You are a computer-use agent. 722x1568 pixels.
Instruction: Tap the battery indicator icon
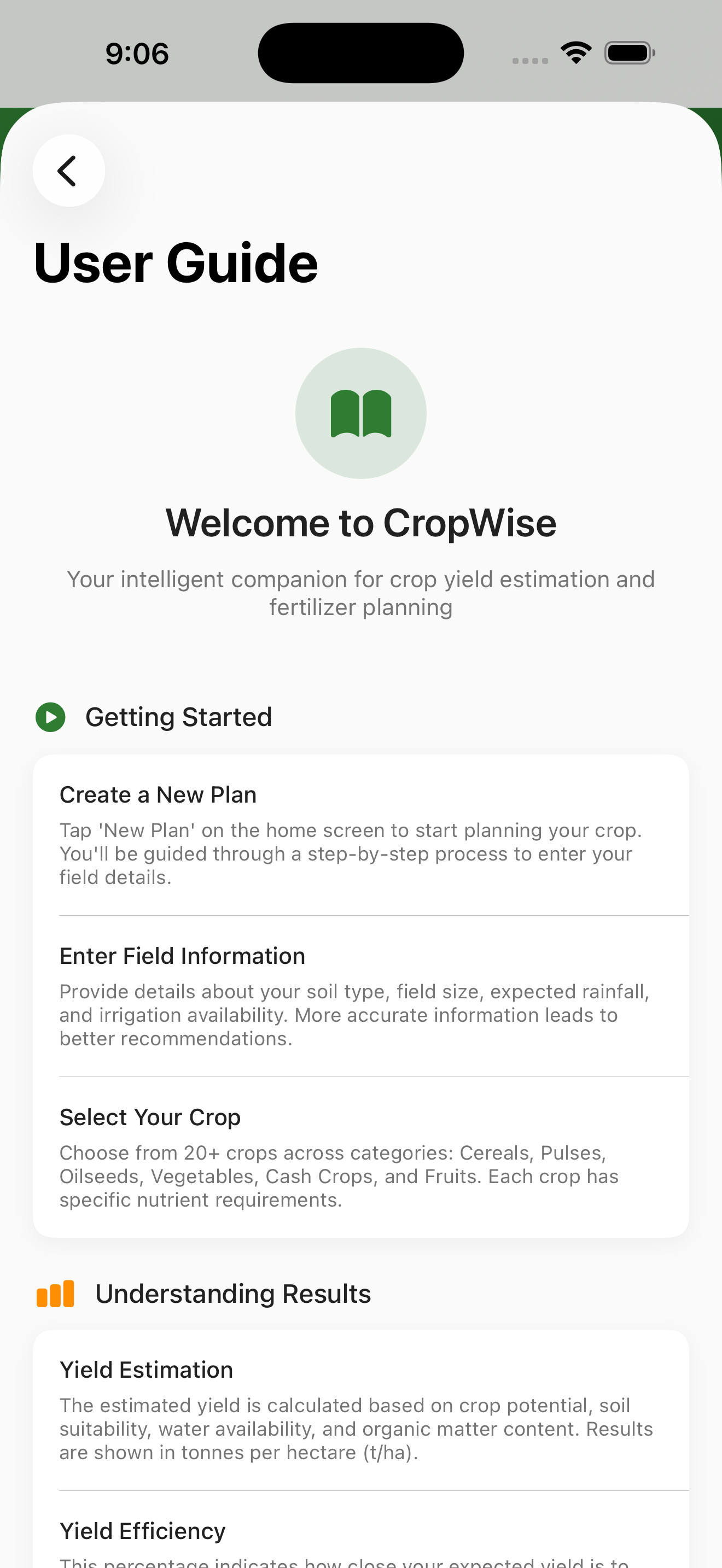(x=629, y=53)
